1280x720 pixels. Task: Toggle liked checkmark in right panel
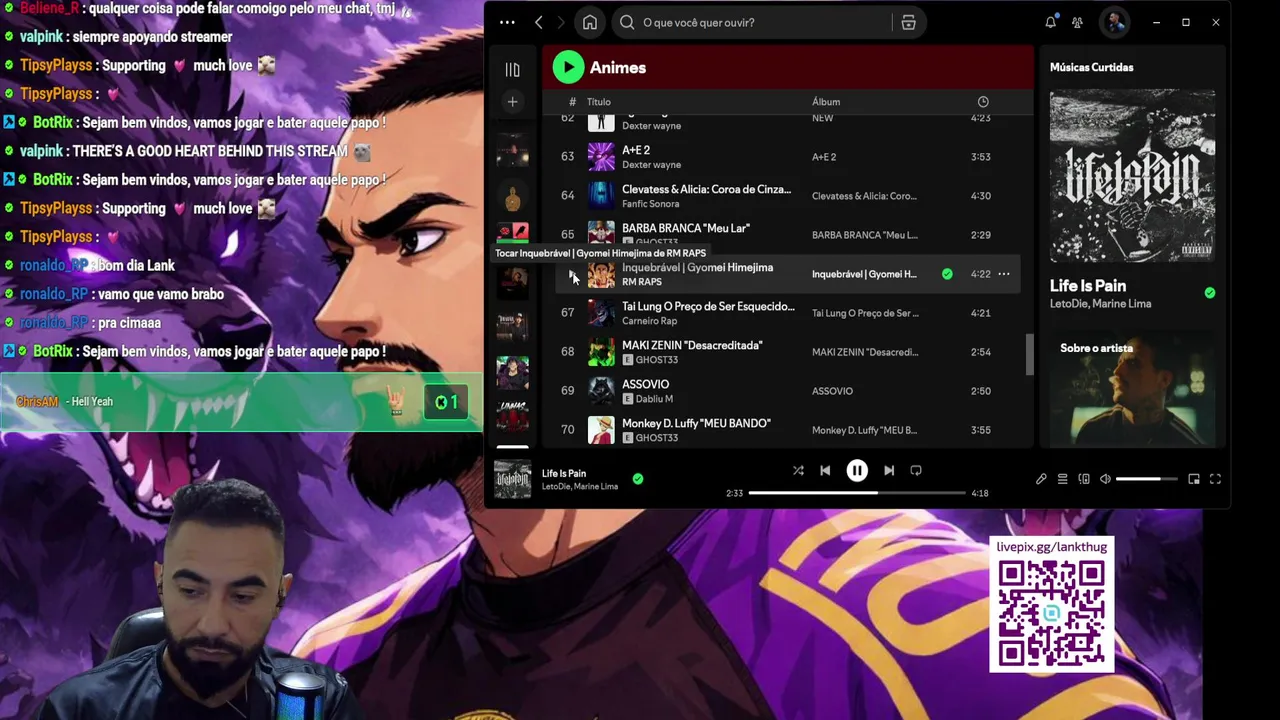coord(1210,293)
